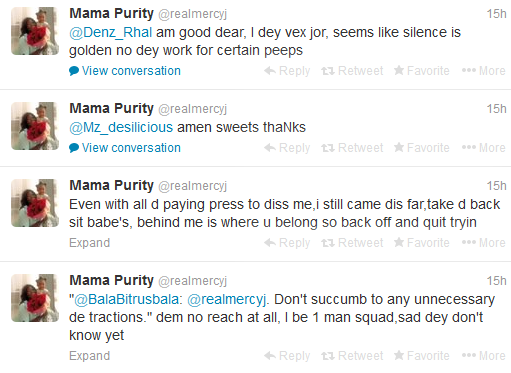Expand the @BalaBitrusbala quote tweet

tap(89, 356)
